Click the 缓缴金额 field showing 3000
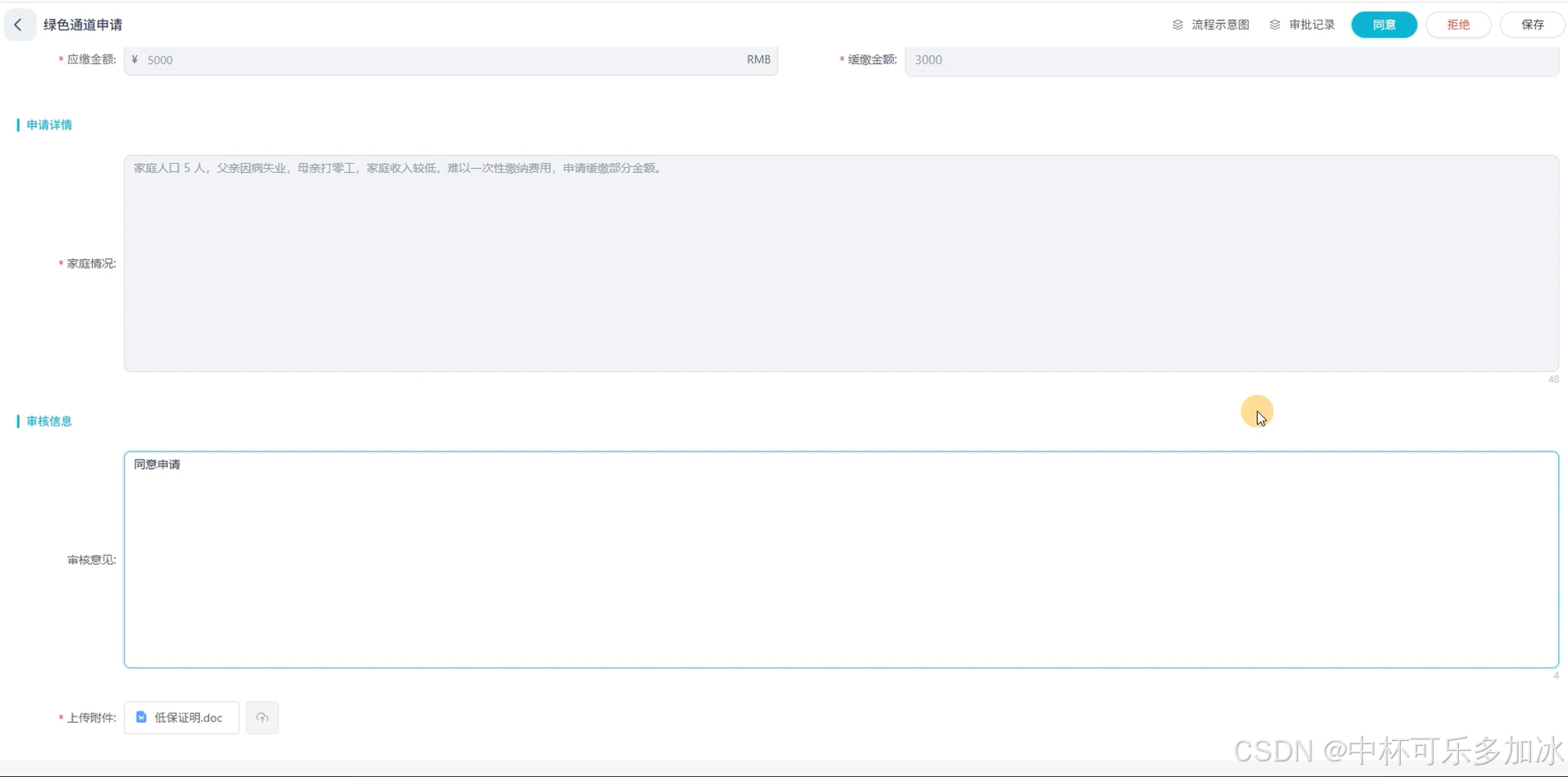This screenshot has width=1568, height=777. (x=1232, y=60)
